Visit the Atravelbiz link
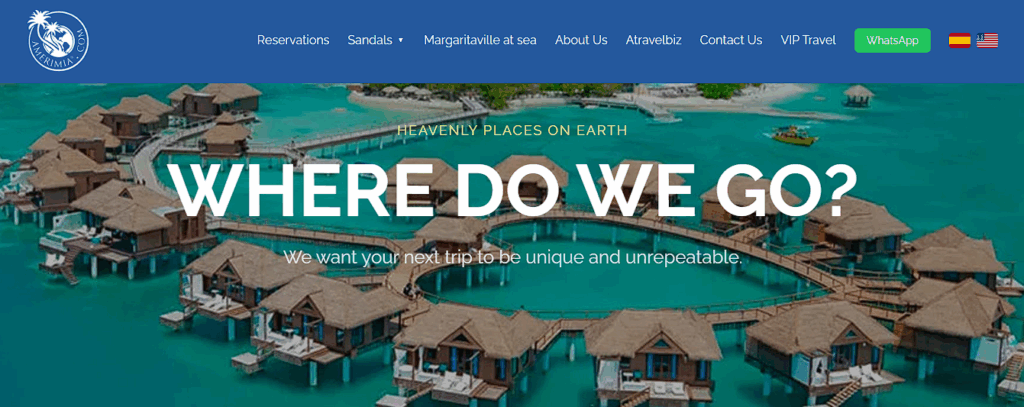The width and height of the screenshot is (1024, 407). click(x=654, y=40)
